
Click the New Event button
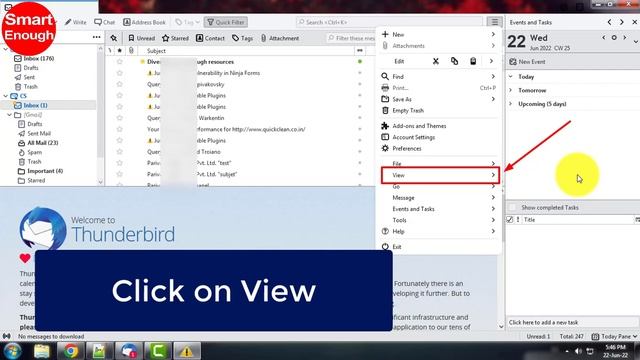pyautogui.click(x=527, y=62)
